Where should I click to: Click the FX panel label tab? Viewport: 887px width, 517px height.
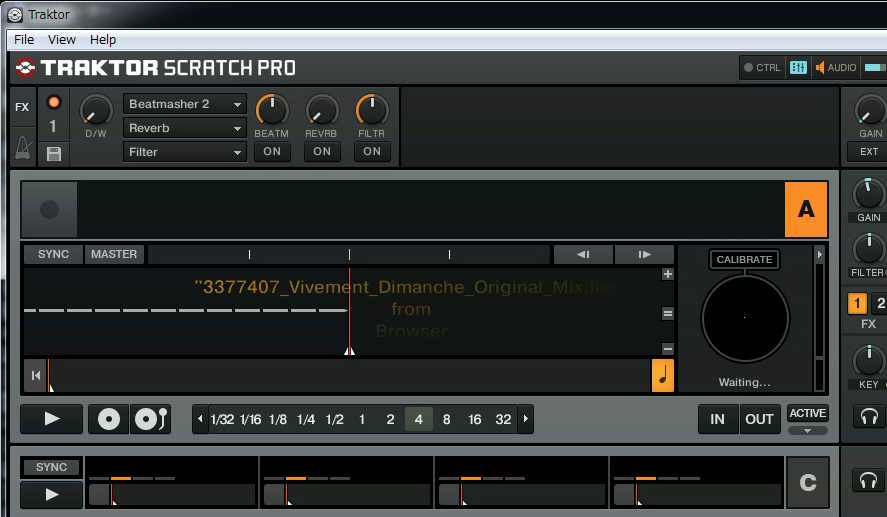[x=22, y=107]
